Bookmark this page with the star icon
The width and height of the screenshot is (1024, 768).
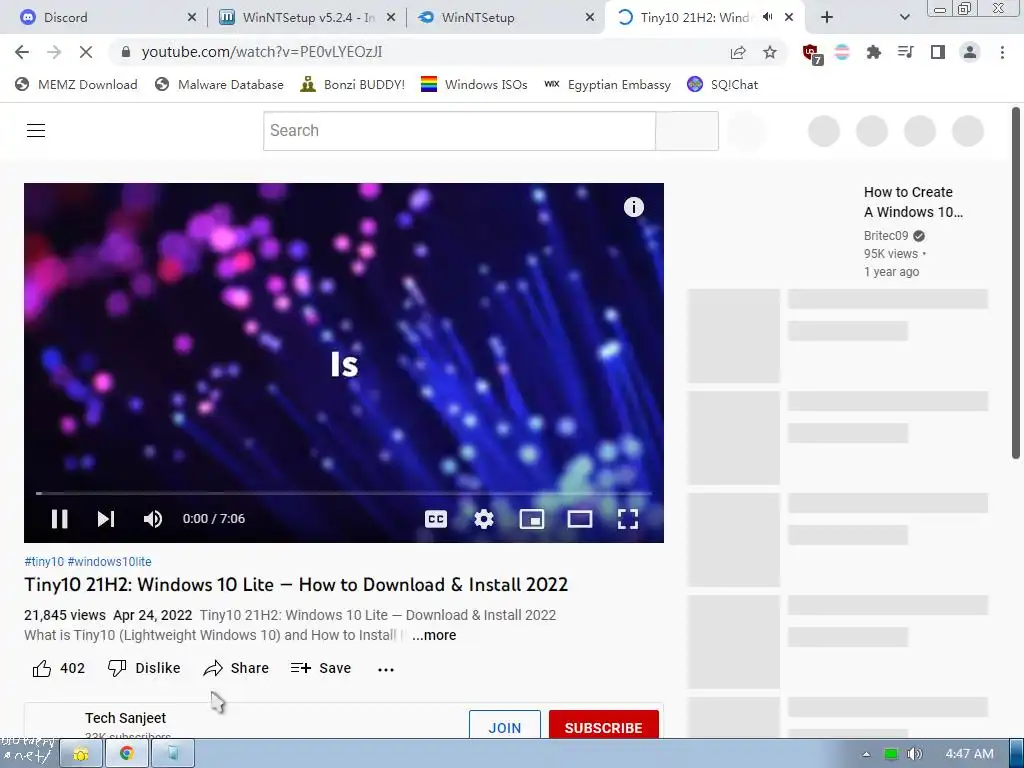click(770, 52)
